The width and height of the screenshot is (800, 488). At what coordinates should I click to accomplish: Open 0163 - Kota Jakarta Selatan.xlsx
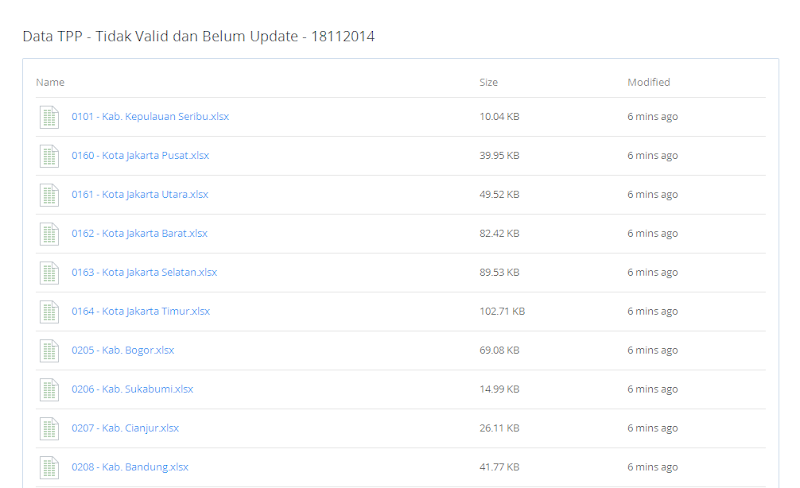tap(144, 272)
